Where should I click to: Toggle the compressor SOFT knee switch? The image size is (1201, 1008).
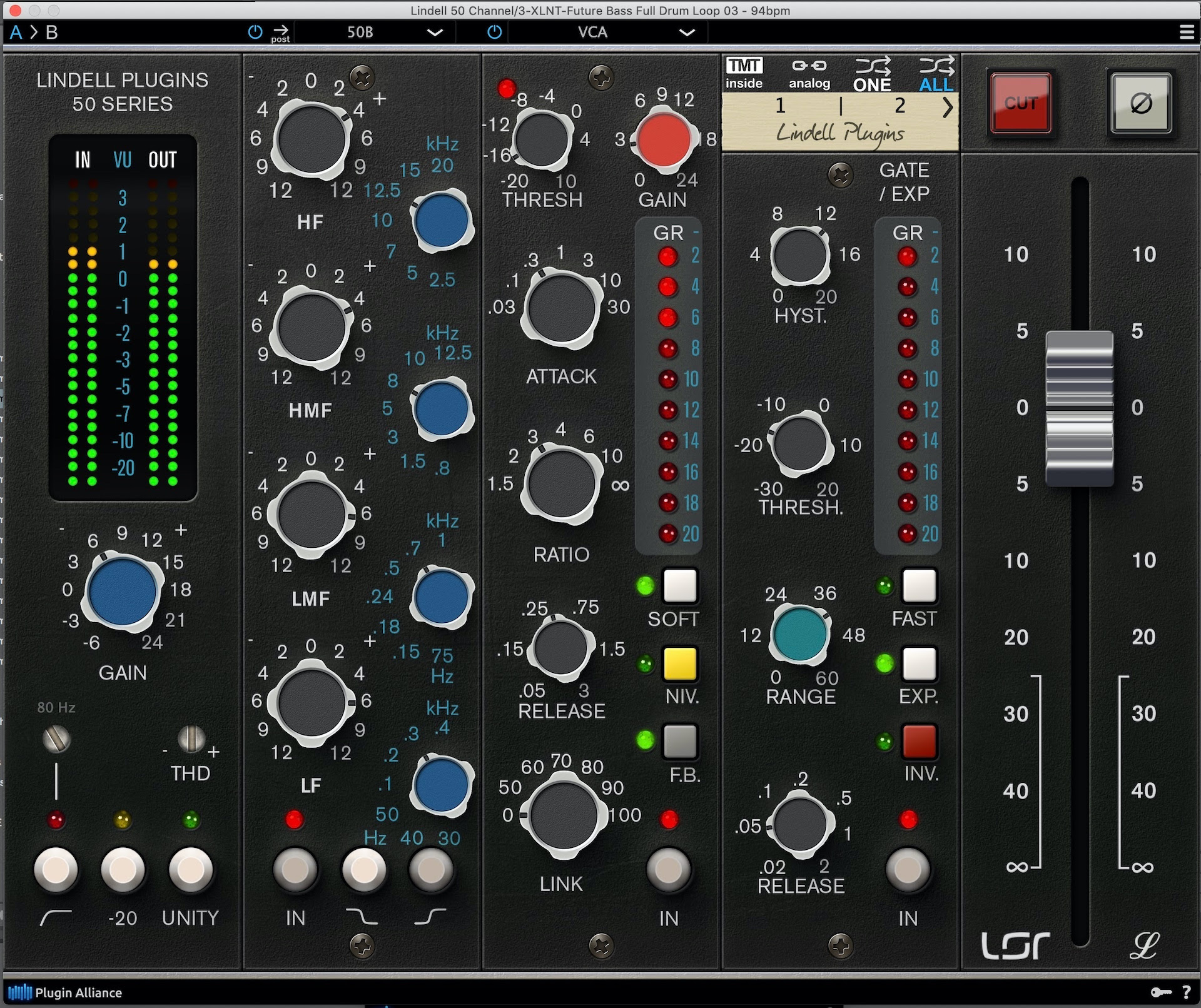tap(680, 585)
